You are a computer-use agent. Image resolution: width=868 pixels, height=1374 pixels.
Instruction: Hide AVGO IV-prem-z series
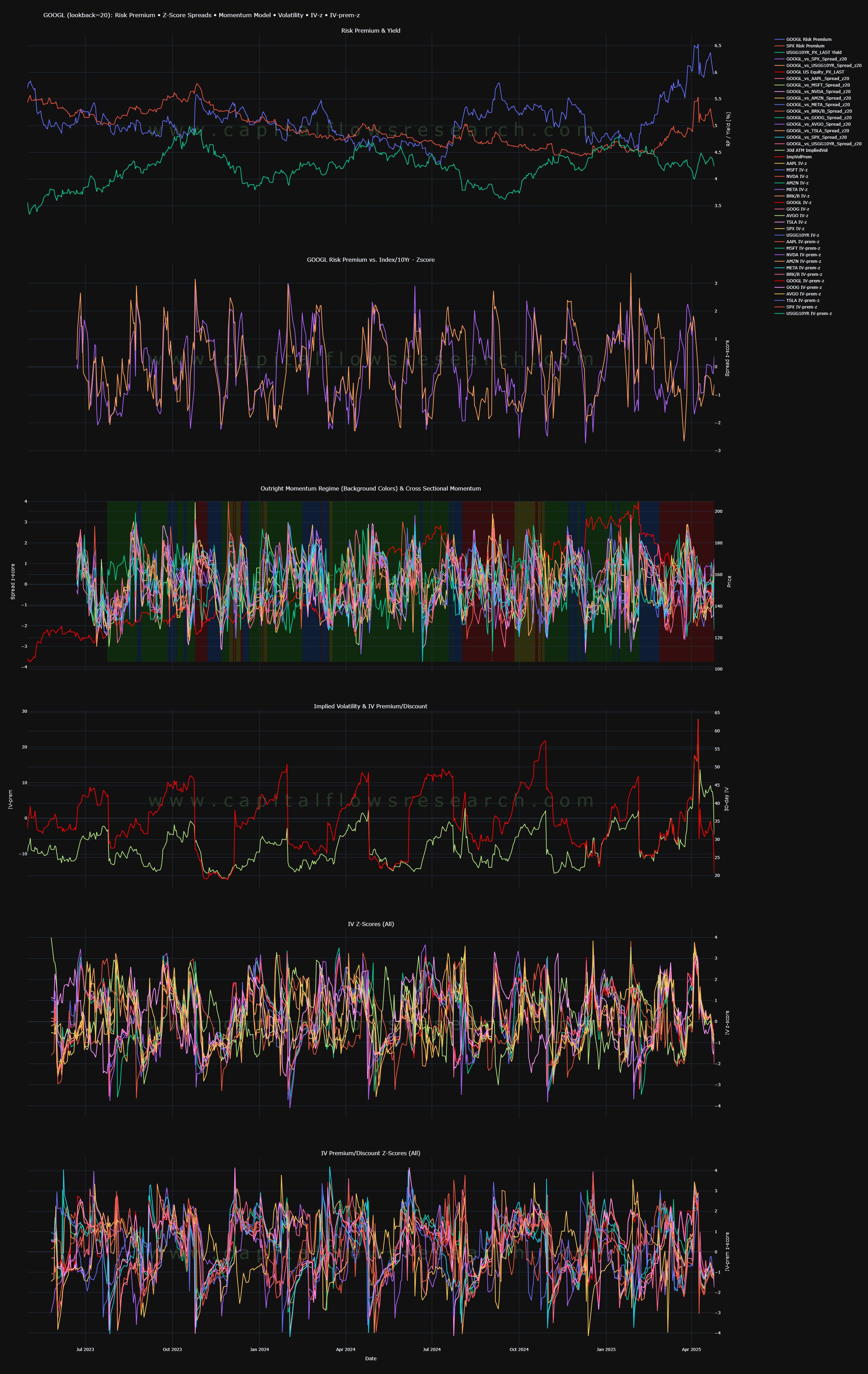[x=798, y=294]
